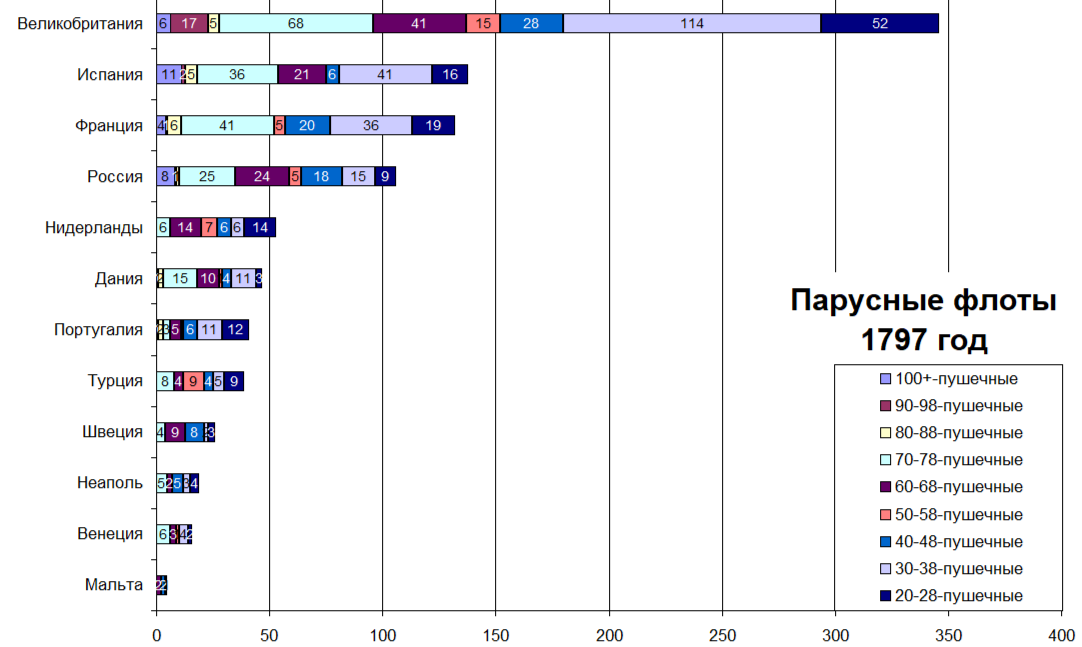Choose the 20-28-пушечные legend swatch
The image size is (1082, 647).
[884, 596]
